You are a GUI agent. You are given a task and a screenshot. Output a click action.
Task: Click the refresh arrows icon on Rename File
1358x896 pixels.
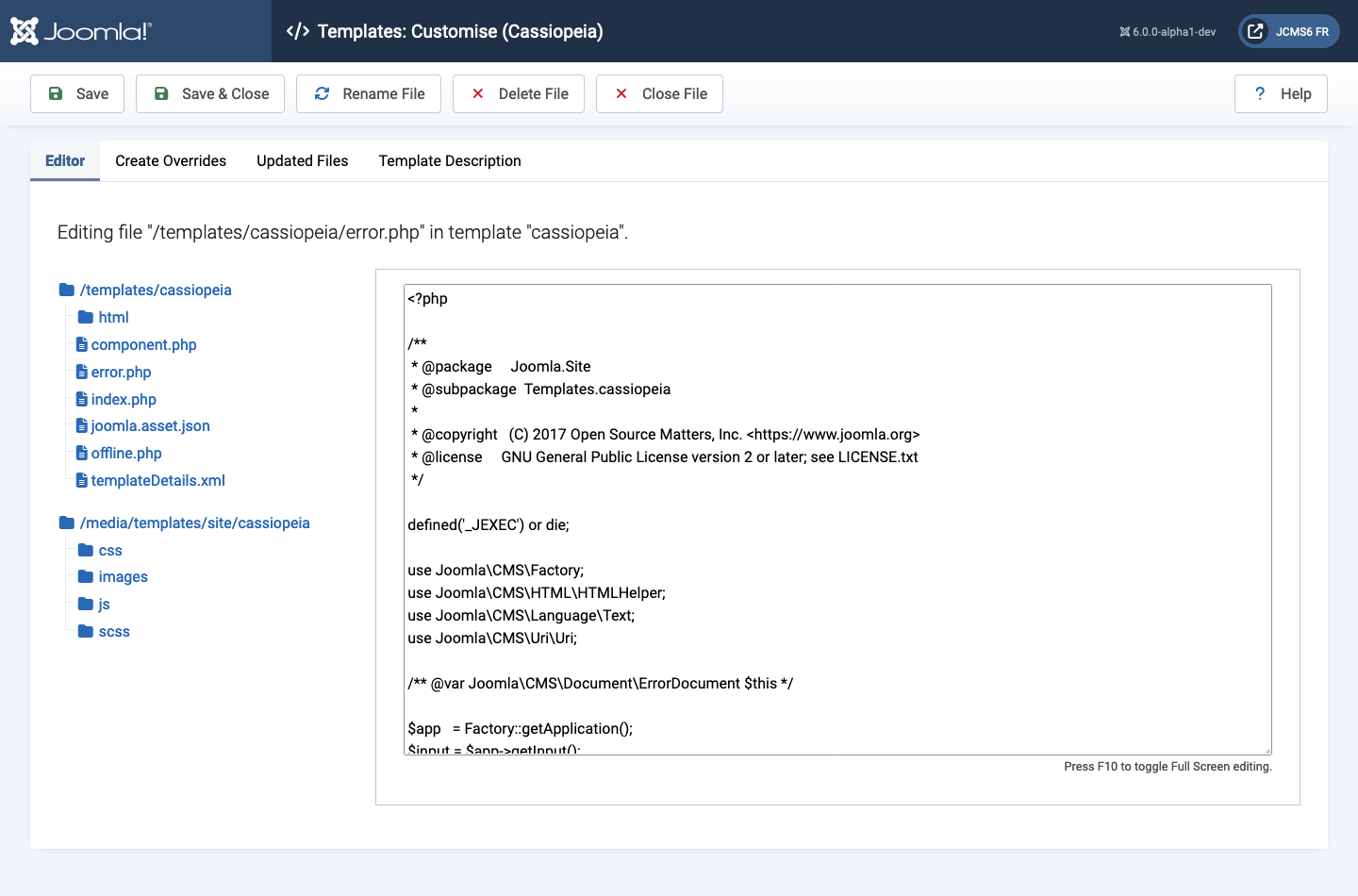pyautogui.click(x=322, y=93)
